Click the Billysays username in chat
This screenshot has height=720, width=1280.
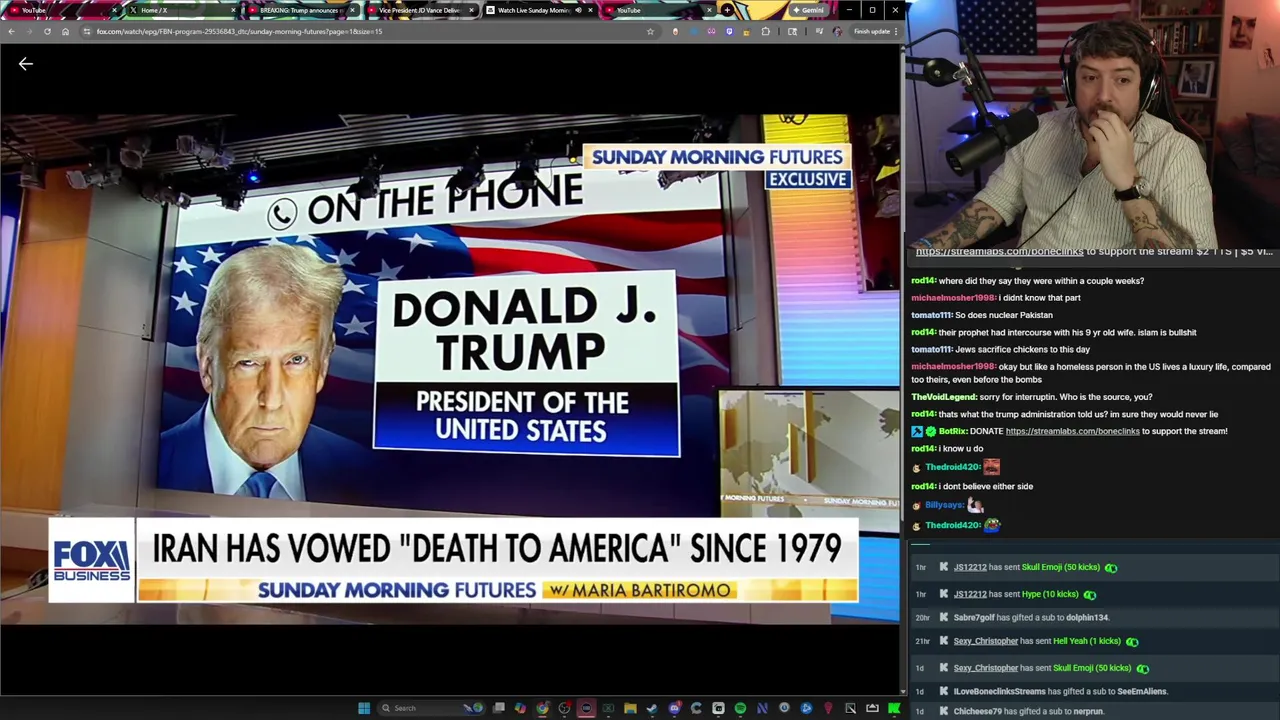[x=944, y=505]
